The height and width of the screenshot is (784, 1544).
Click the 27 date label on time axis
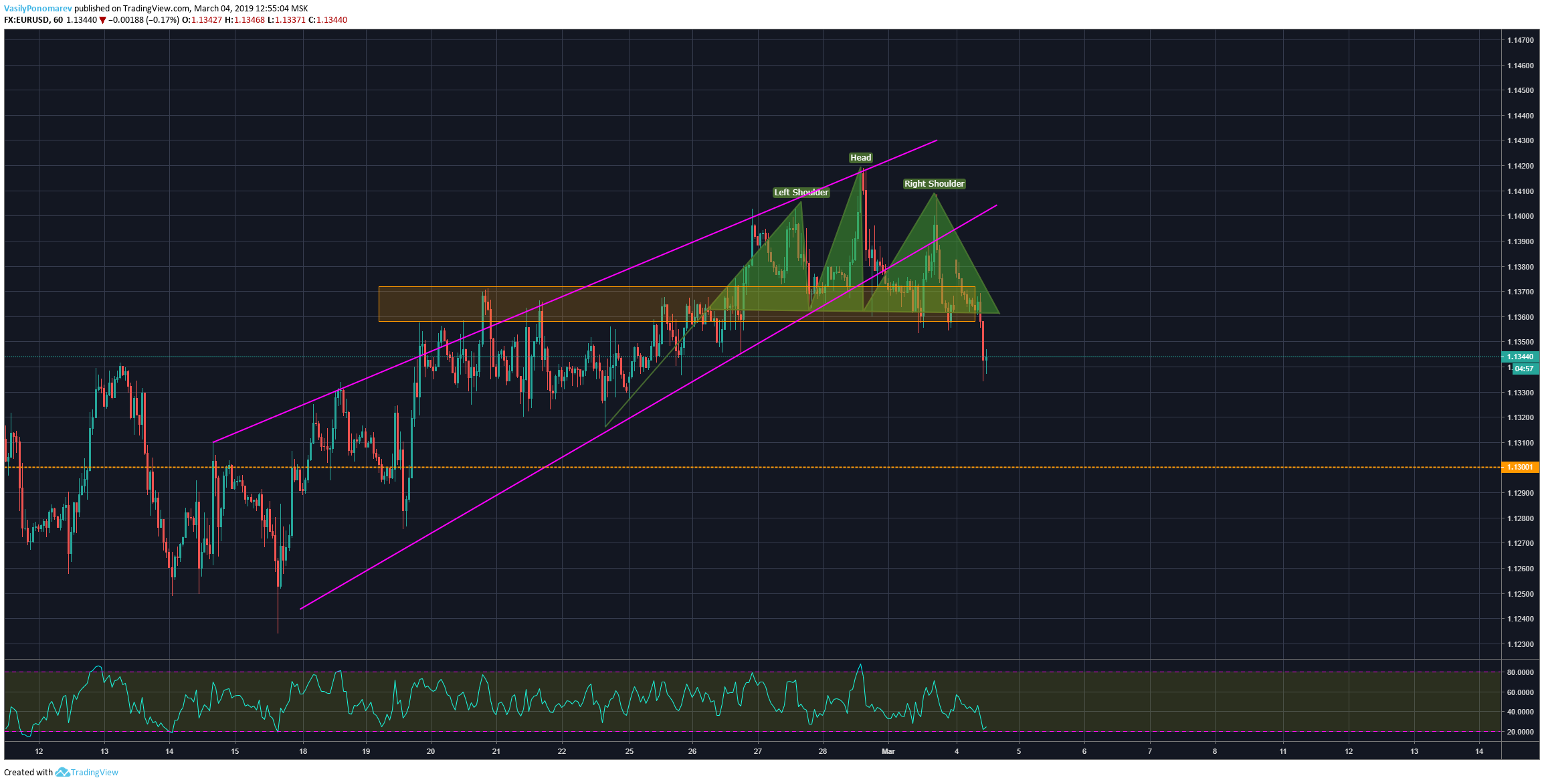pyautogui.click(x=757, y=751)
